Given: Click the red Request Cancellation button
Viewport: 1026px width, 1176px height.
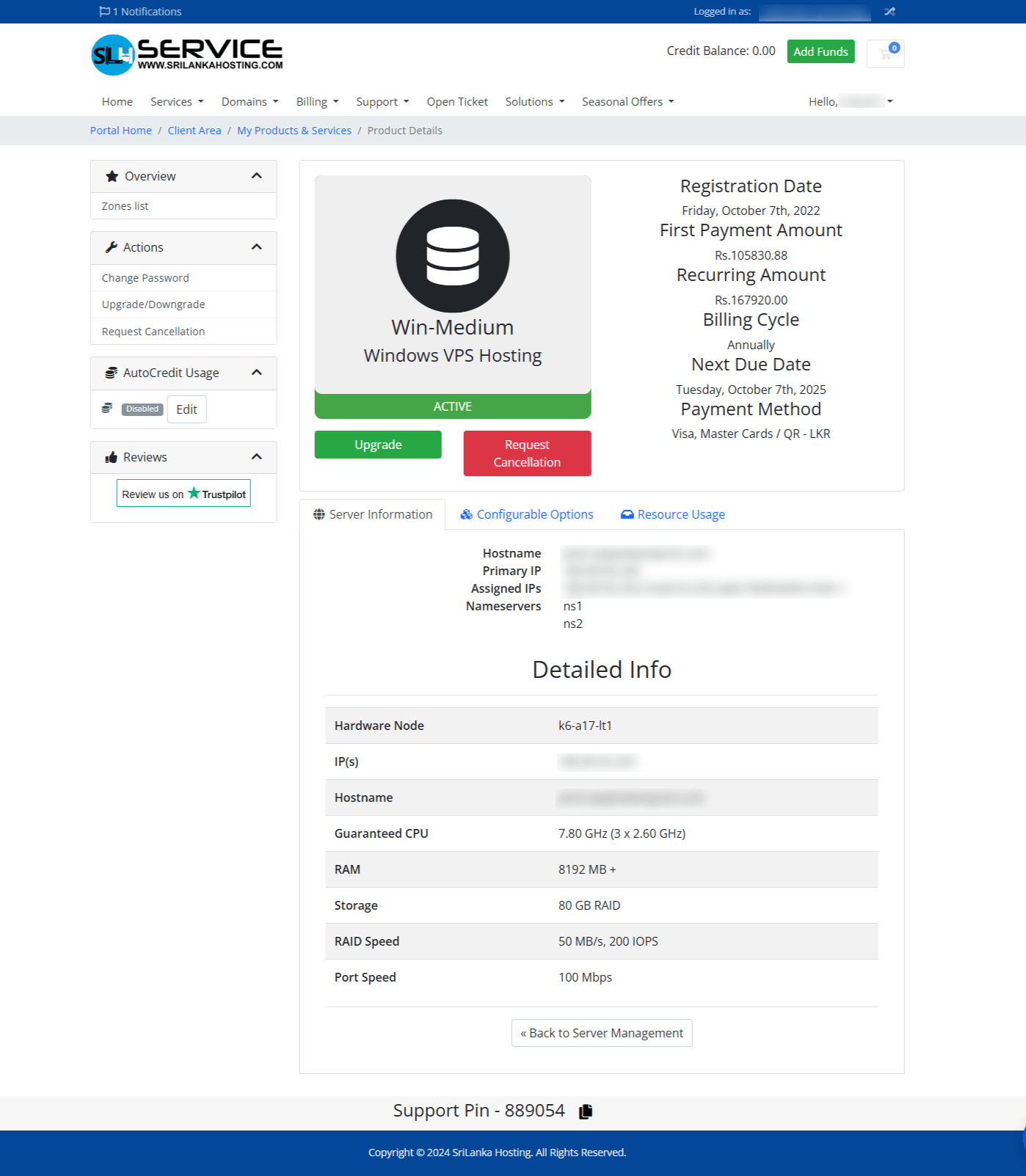Looking at the screenshot, I should [527, 453].
